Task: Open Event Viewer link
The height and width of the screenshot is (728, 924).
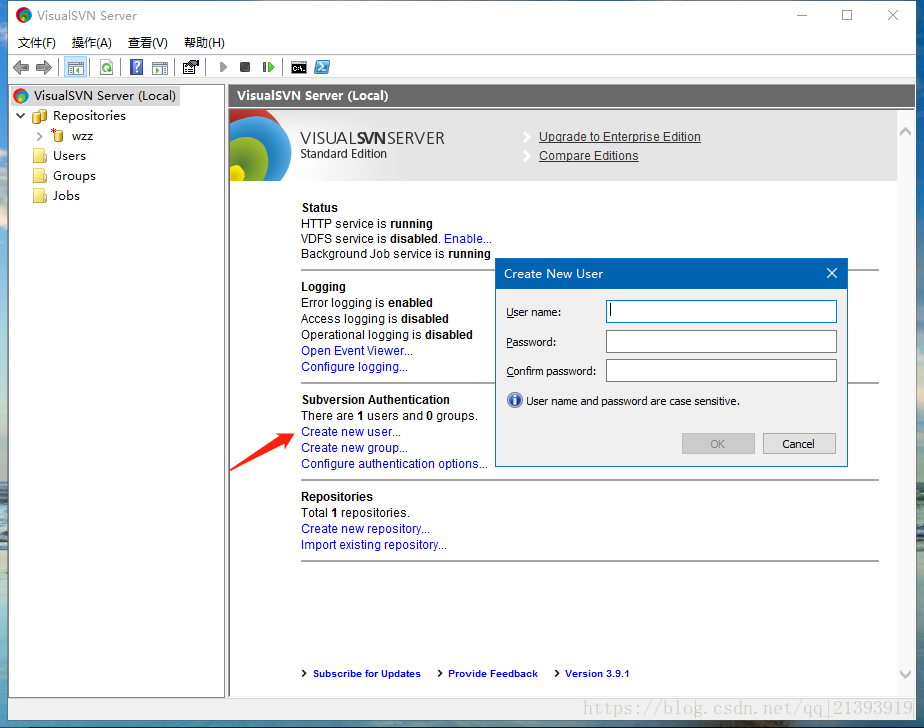Action: point(357,351)
